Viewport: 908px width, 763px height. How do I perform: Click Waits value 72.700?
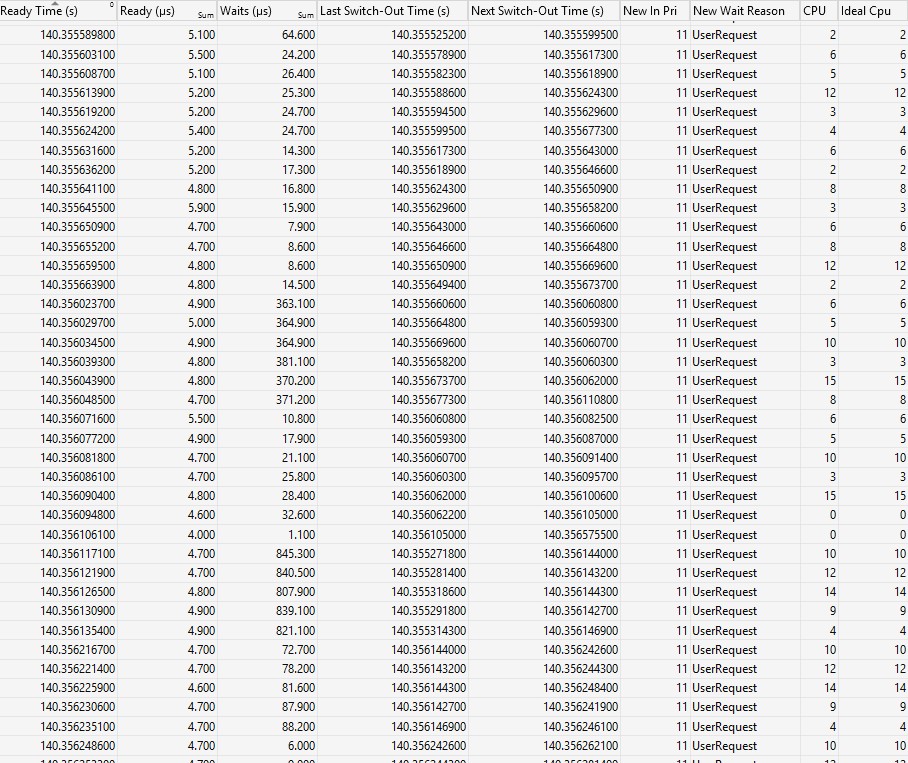pos(298,650)
